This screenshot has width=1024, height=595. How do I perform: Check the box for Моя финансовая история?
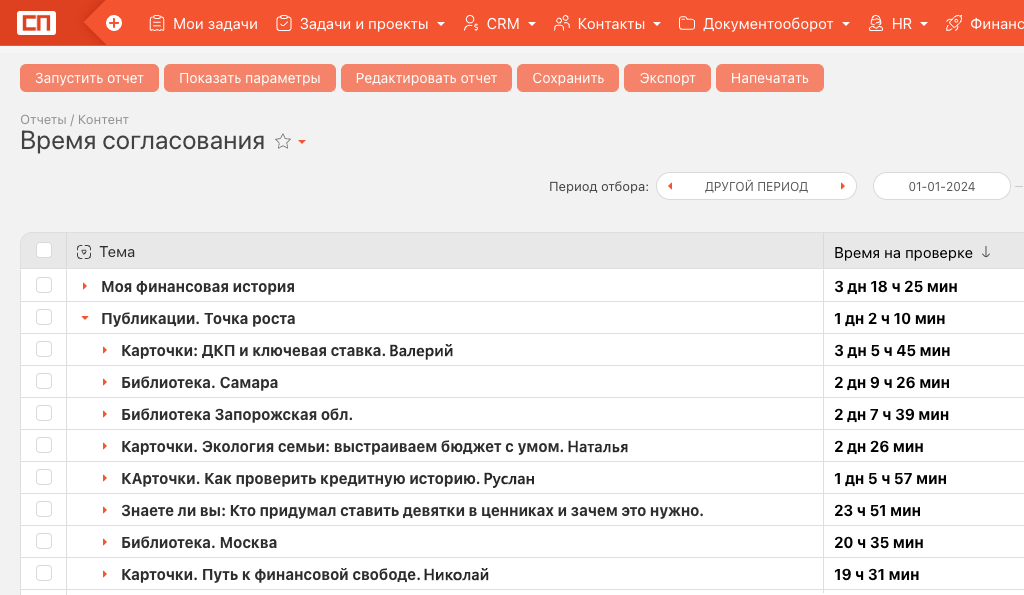[44, 286]
